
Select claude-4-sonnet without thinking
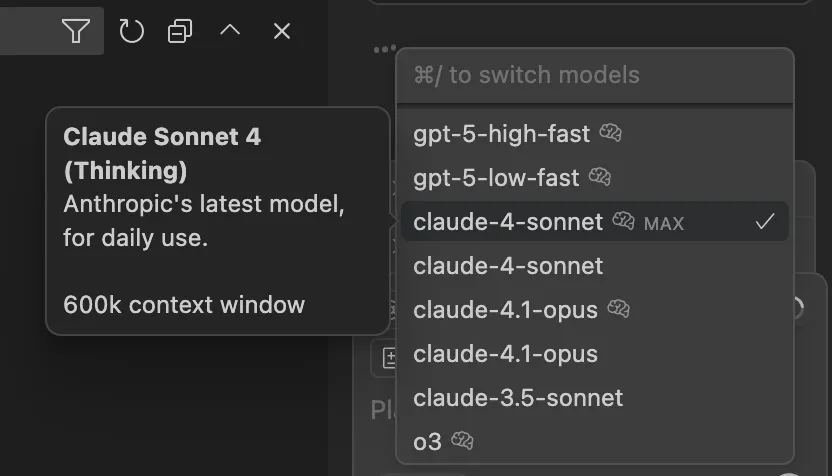coord(508,266)
